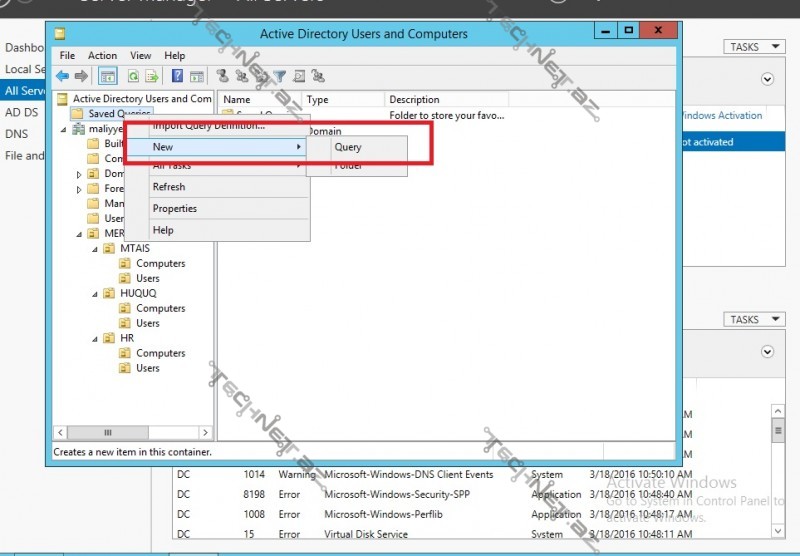Image resolution: width=800 pixels, height=556 pixels.
Task: Click the MTAIS organizational unit icon
Action: [x=109, y=248]
